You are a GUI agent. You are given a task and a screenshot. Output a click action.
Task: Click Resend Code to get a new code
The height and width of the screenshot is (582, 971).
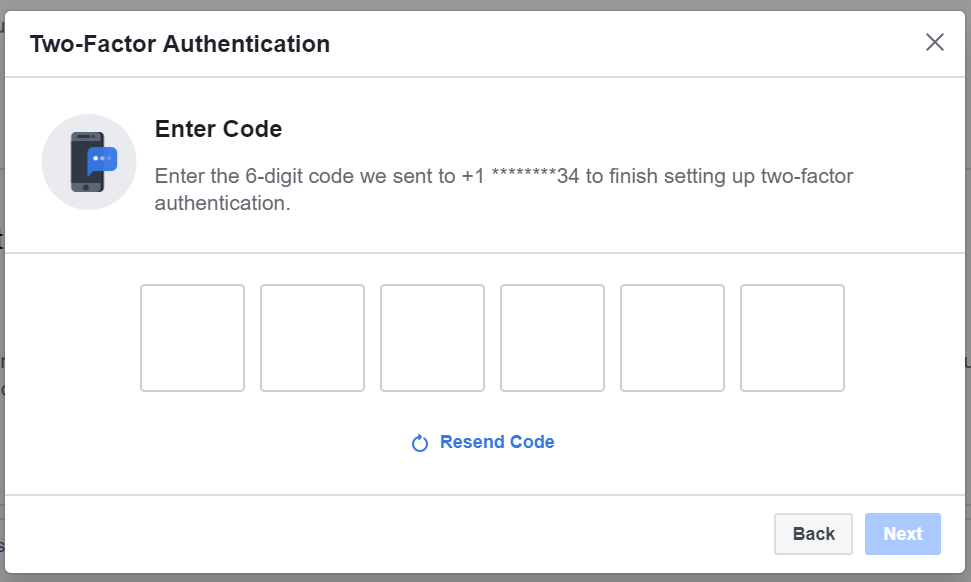[496, 441]
